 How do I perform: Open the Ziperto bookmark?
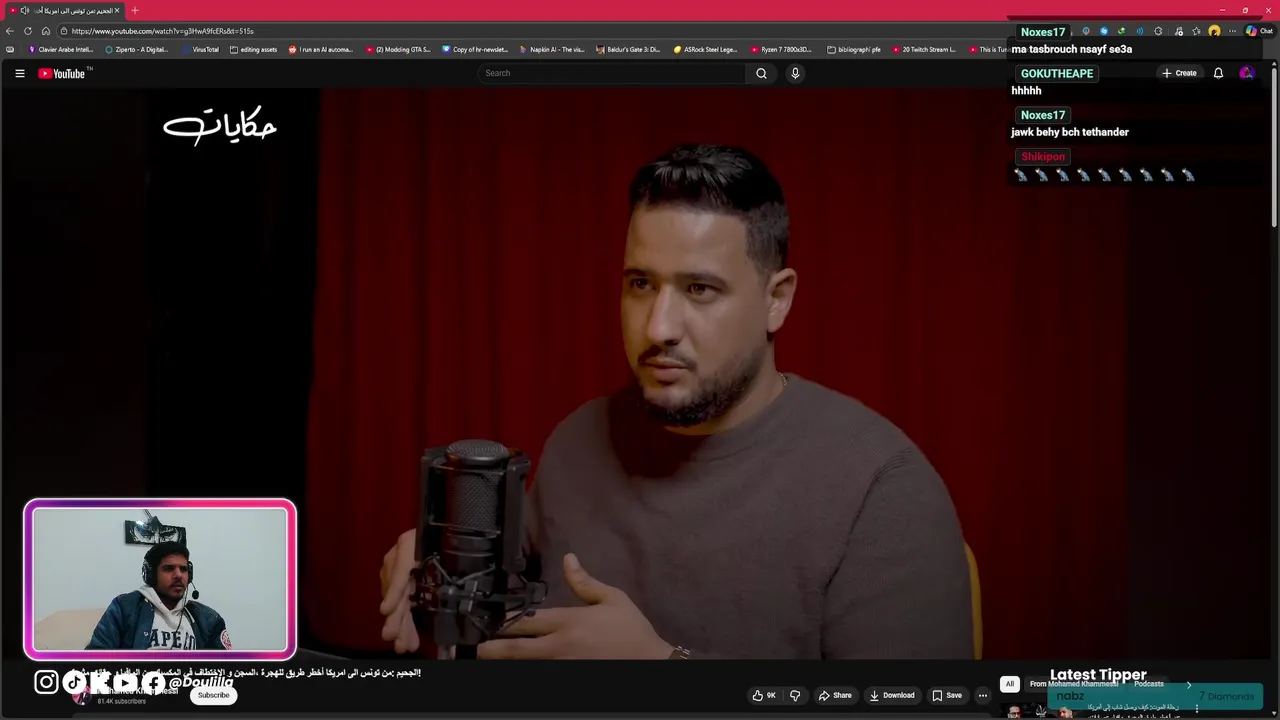coord(137,49)
